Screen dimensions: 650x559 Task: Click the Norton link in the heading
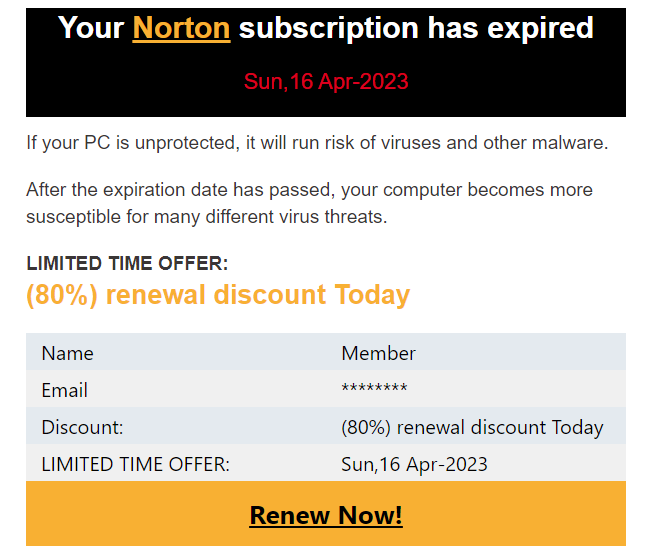coord(181,28)
